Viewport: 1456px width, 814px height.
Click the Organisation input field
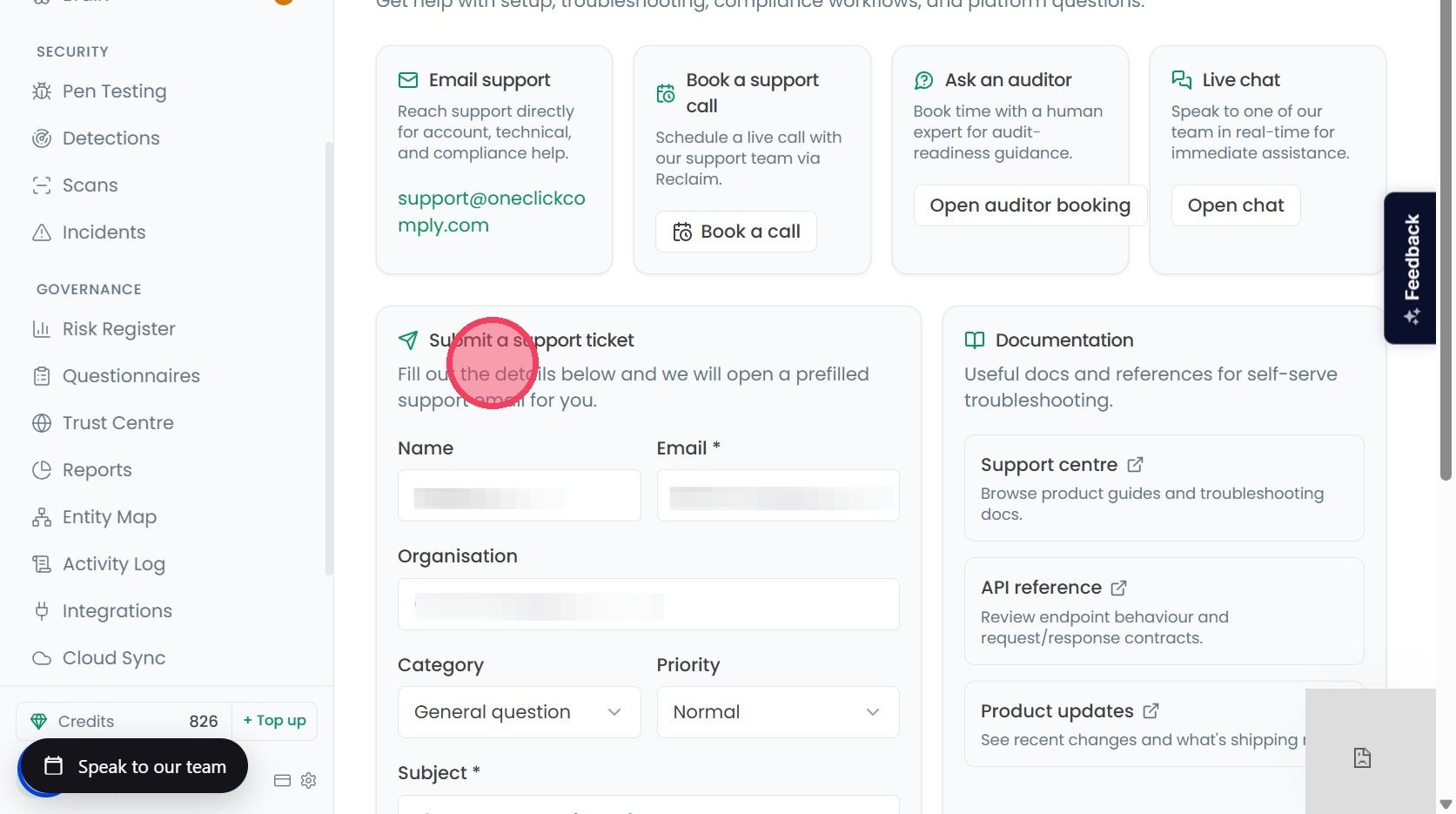(648, 604)
